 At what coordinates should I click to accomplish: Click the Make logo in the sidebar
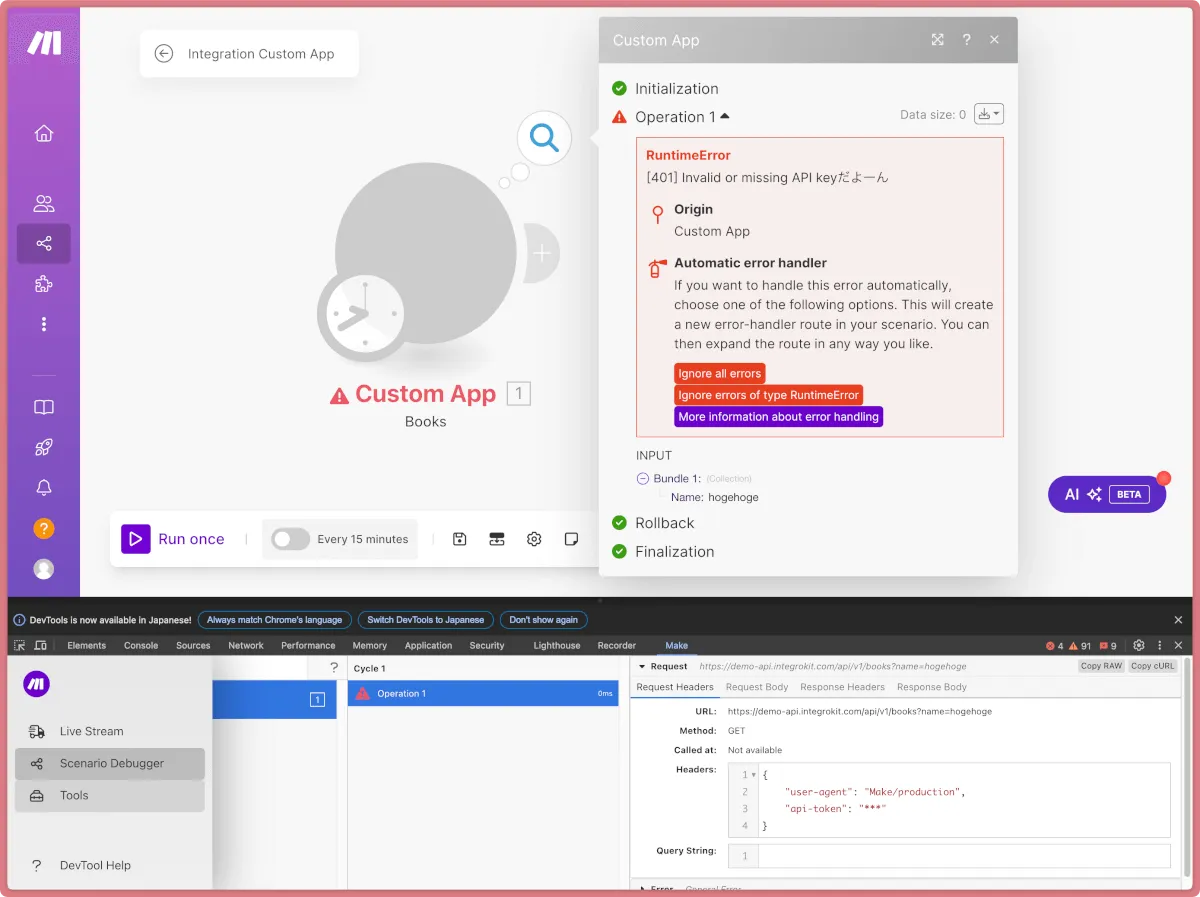coord(44,43)
